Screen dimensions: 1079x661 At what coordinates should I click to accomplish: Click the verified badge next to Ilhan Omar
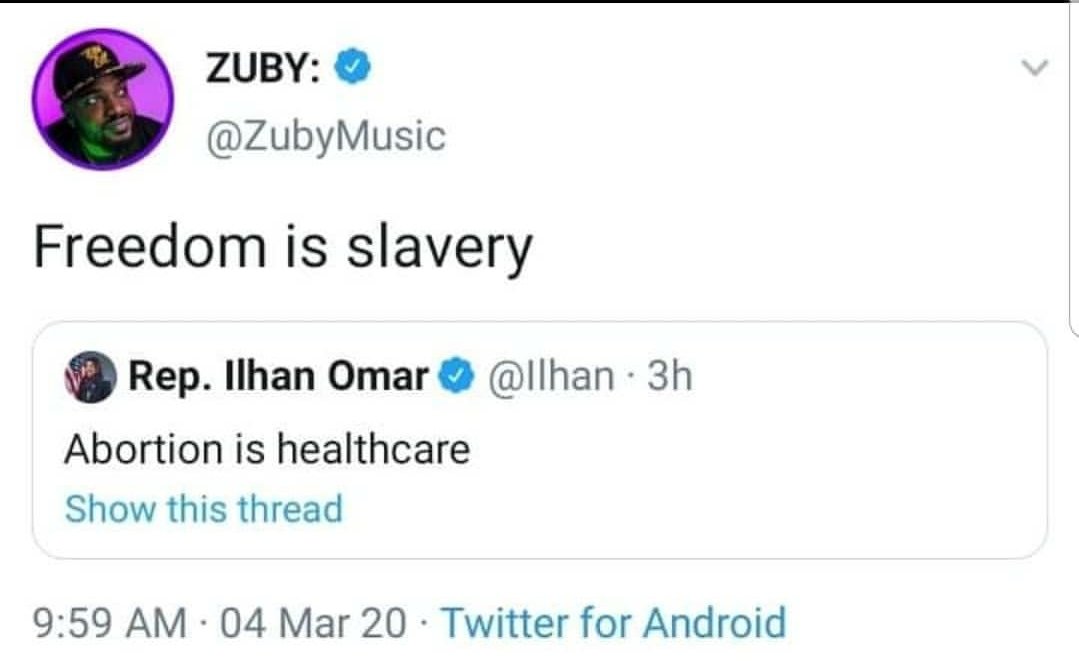click(457, 377)
